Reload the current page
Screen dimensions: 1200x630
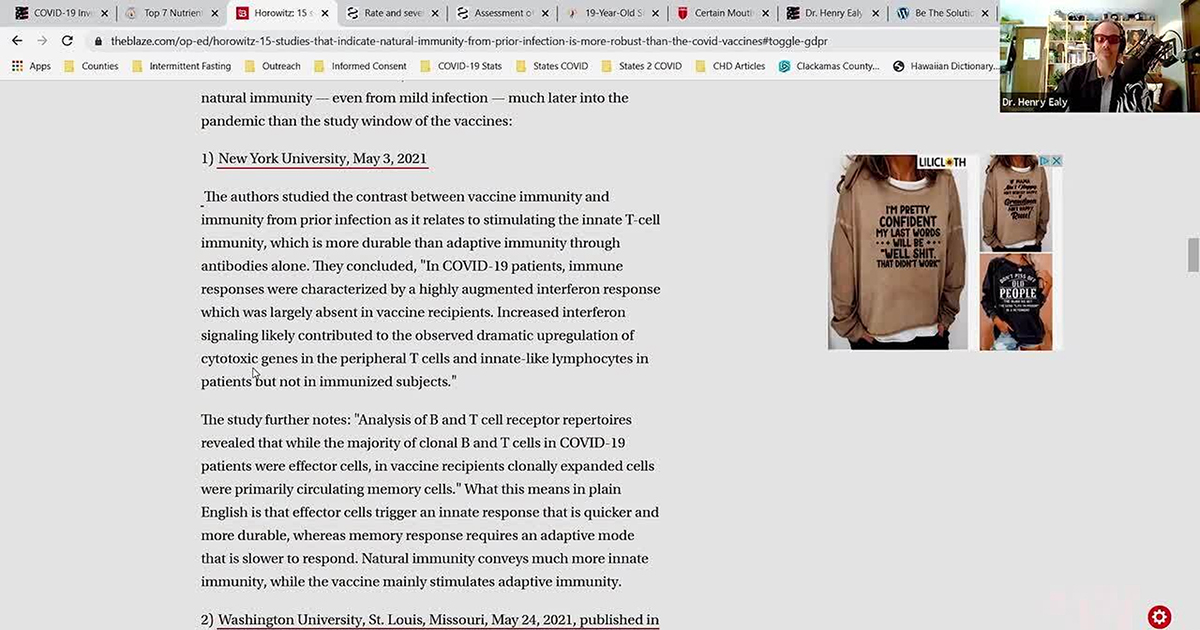coord(67,42)
